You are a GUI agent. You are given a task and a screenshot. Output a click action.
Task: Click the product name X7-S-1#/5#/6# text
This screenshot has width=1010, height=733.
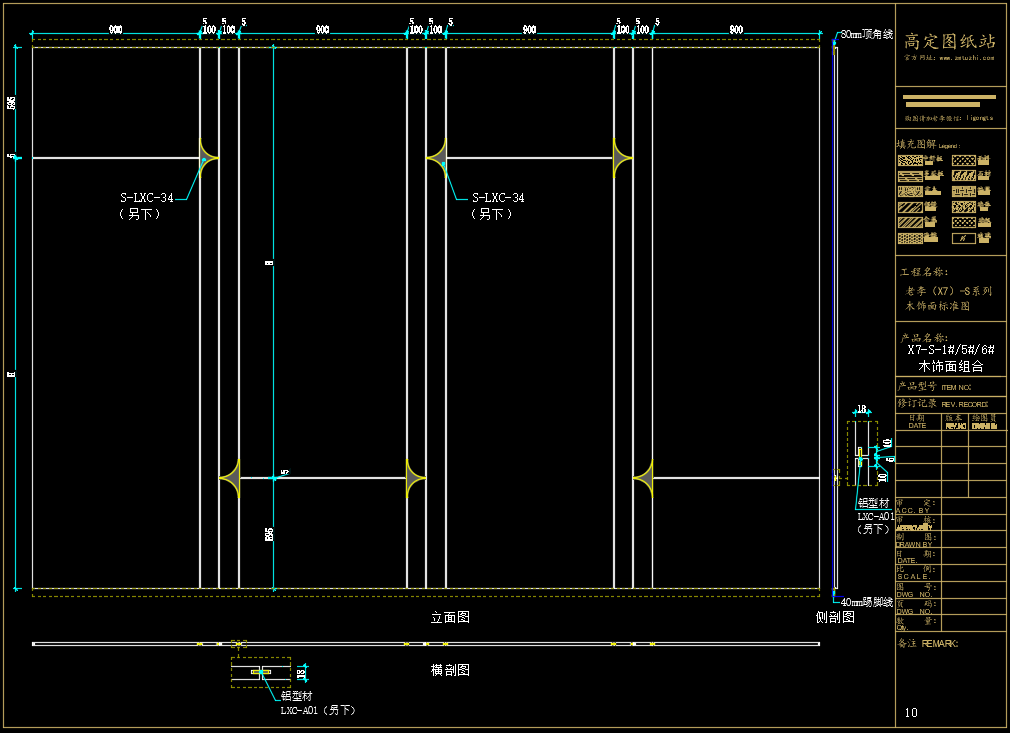950,350
